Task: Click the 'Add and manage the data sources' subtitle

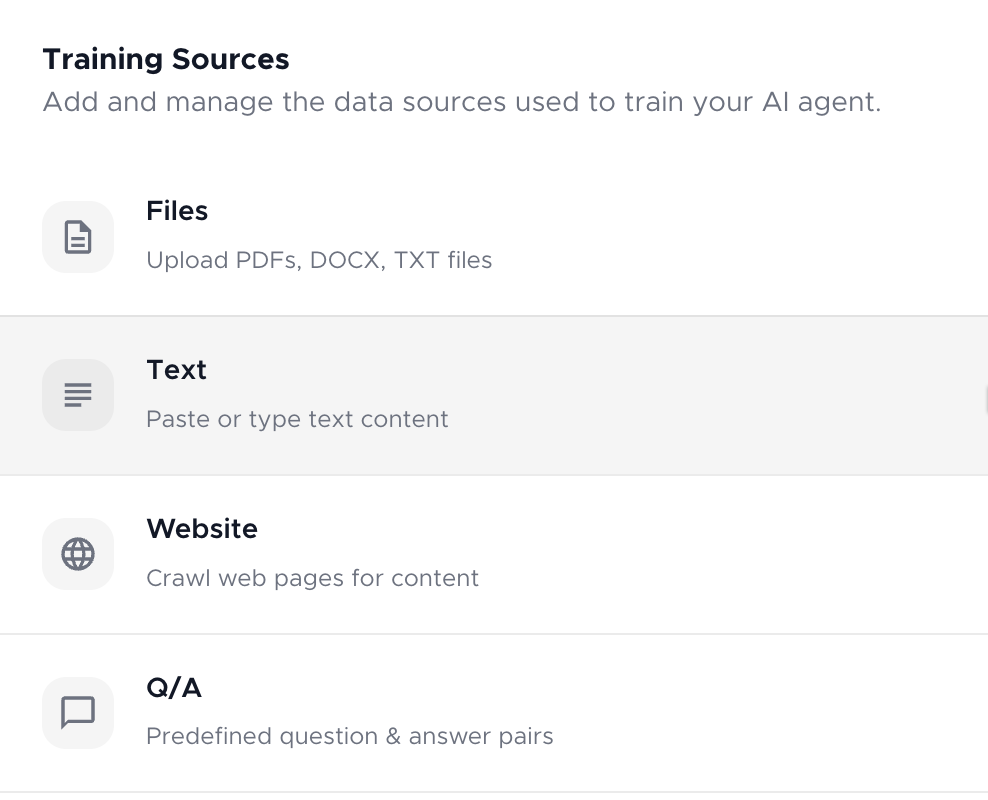Action: pyautogui.click(x=462, y=102)
